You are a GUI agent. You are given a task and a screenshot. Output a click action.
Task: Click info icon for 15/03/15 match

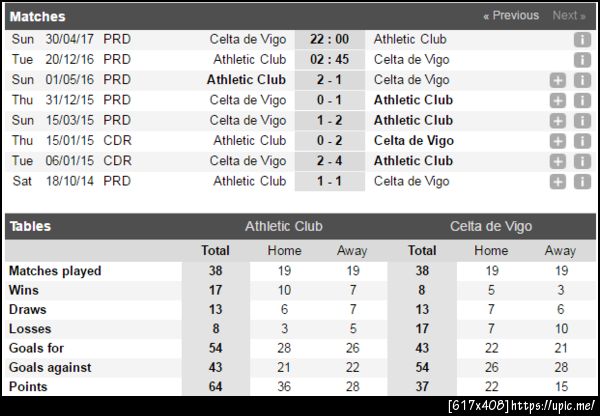pyautogui.click(x=582, y=121)
